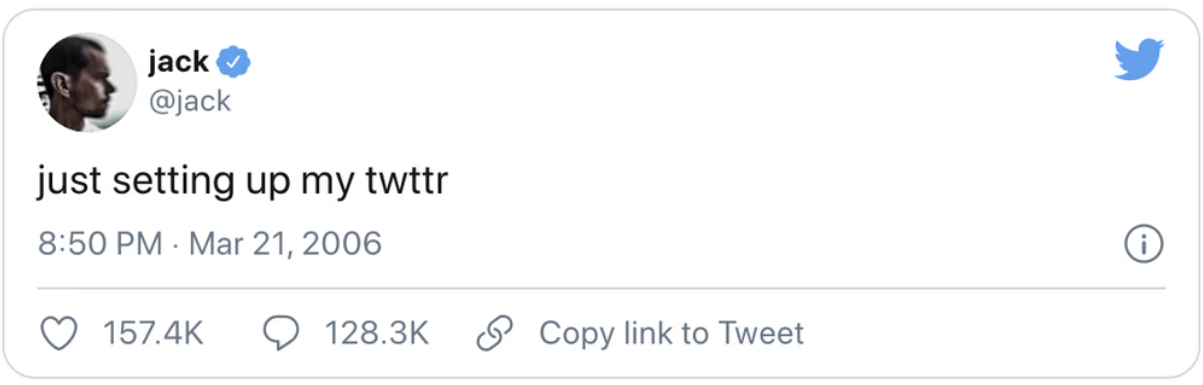This screenshot has width=1203, height=385.
Task: Click the 157.4K likes count
Action: coord(153,333)
